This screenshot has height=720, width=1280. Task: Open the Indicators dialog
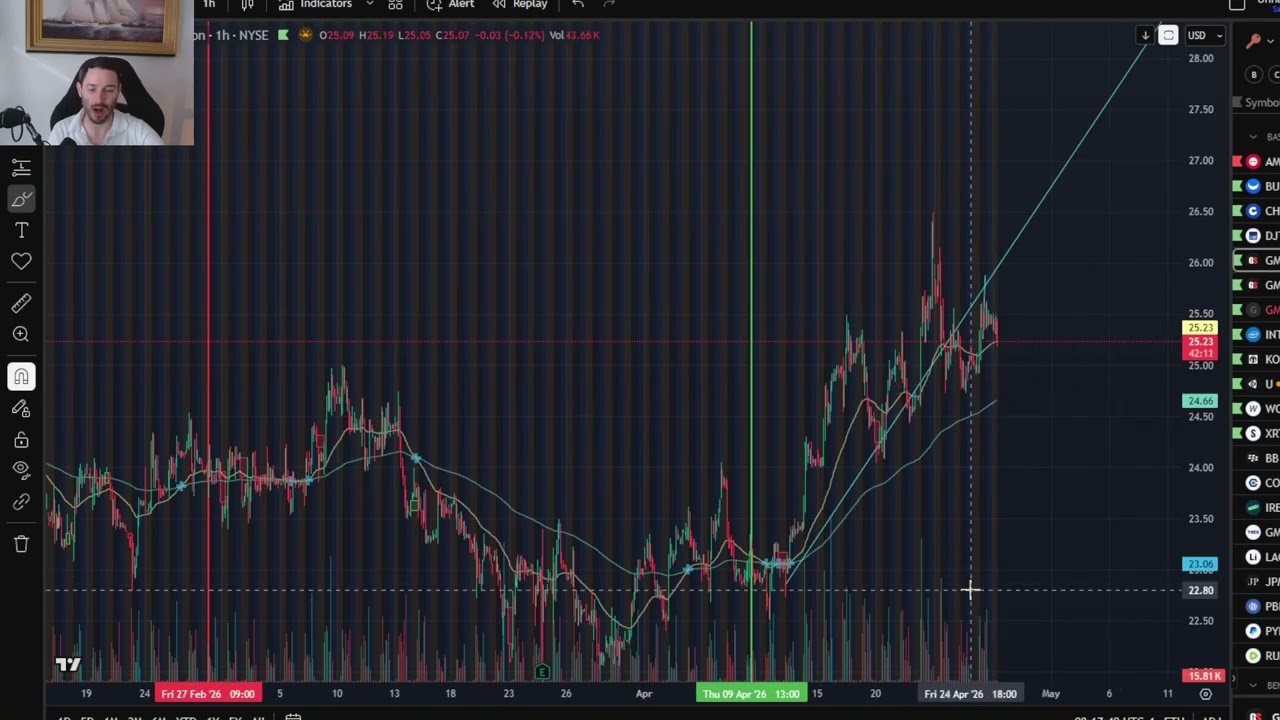[315, 5]
